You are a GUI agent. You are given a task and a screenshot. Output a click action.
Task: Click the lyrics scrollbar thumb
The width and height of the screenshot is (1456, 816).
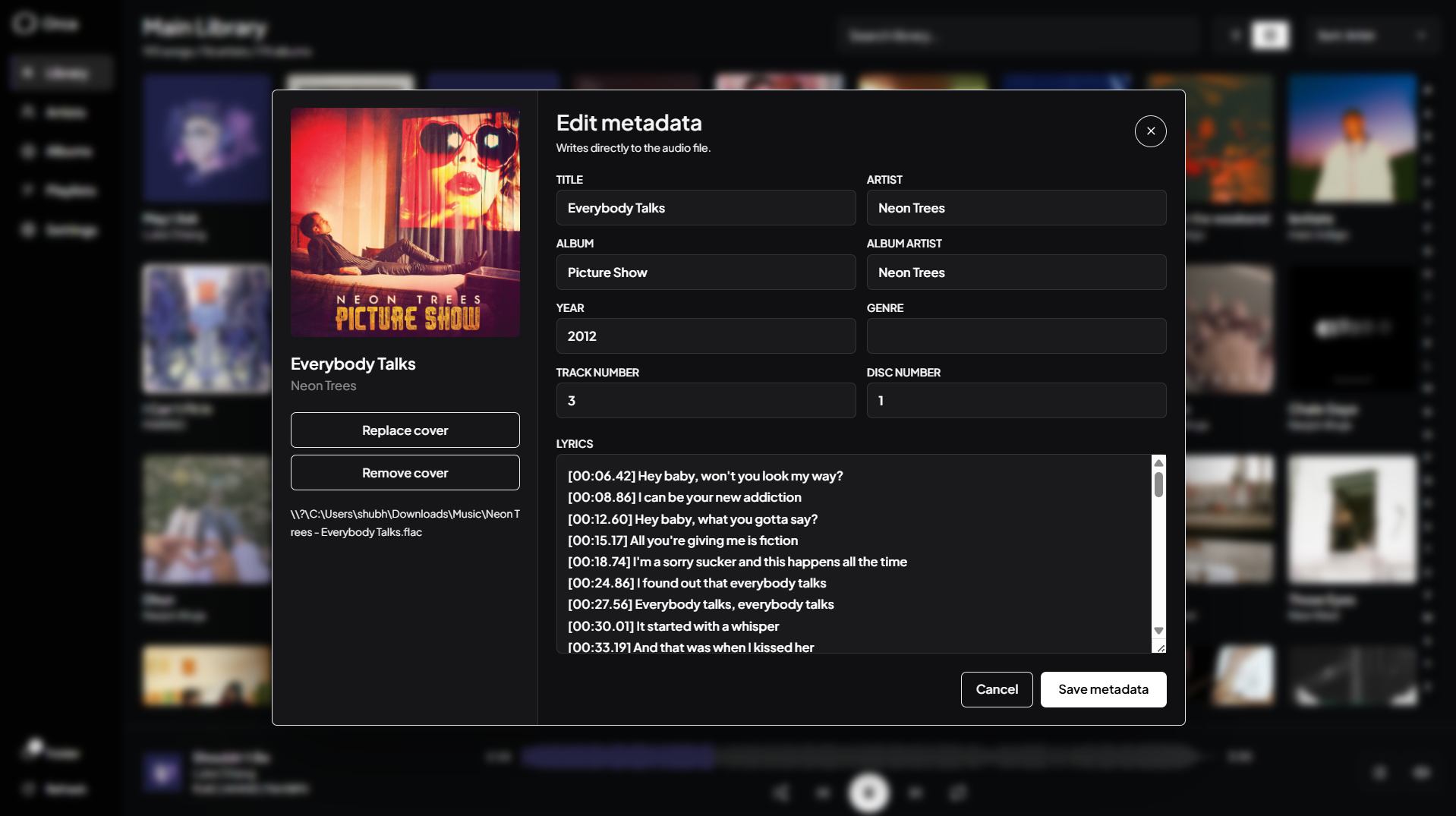tap(1158, 485)
